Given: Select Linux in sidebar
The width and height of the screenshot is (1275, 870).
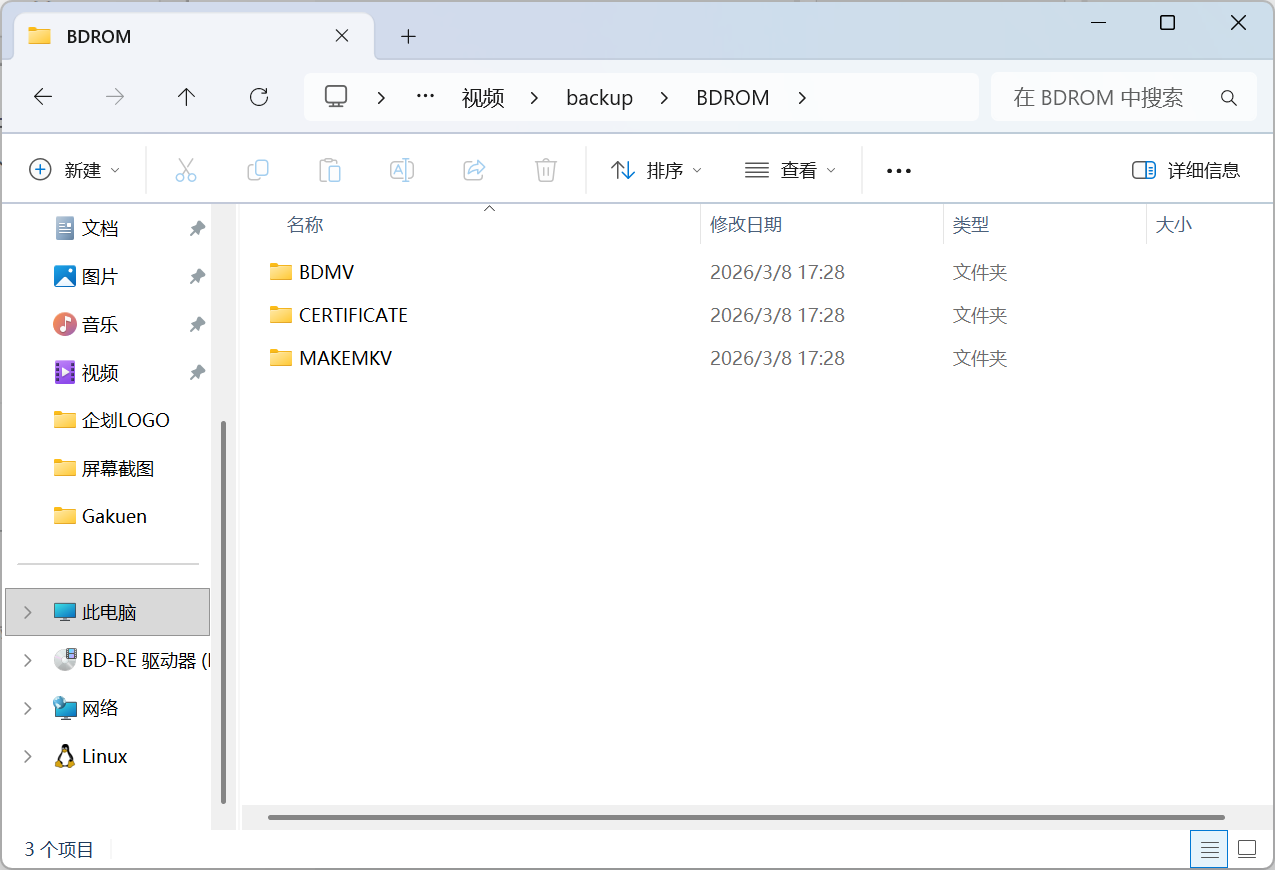Looking at the screenshot, I should click(104, 756).
